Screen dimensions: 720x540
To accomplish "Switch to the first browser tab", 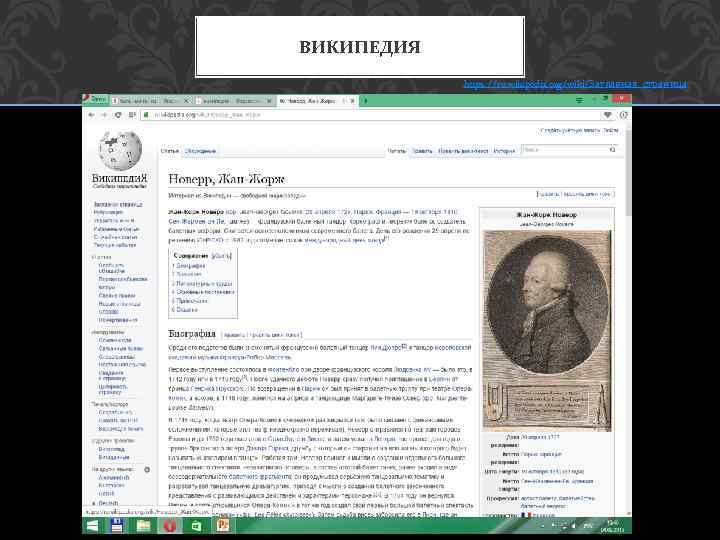I will pos(152,100).
